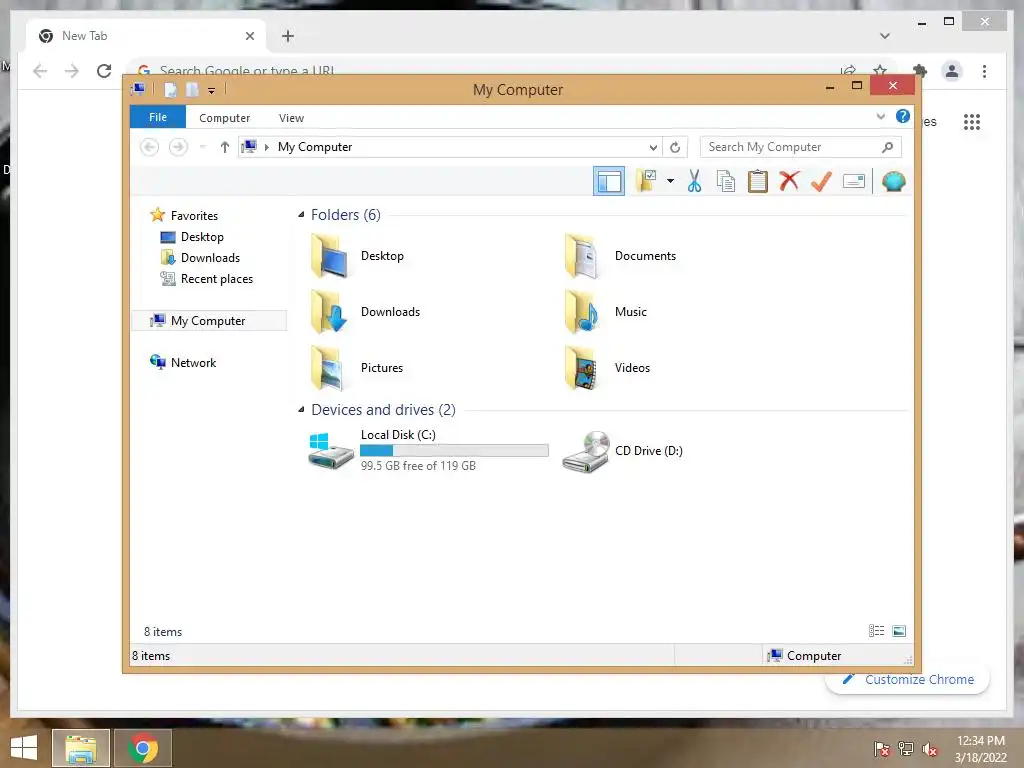Open the blue Help question mark
The image size is (1024, 768).
[903, 116]
